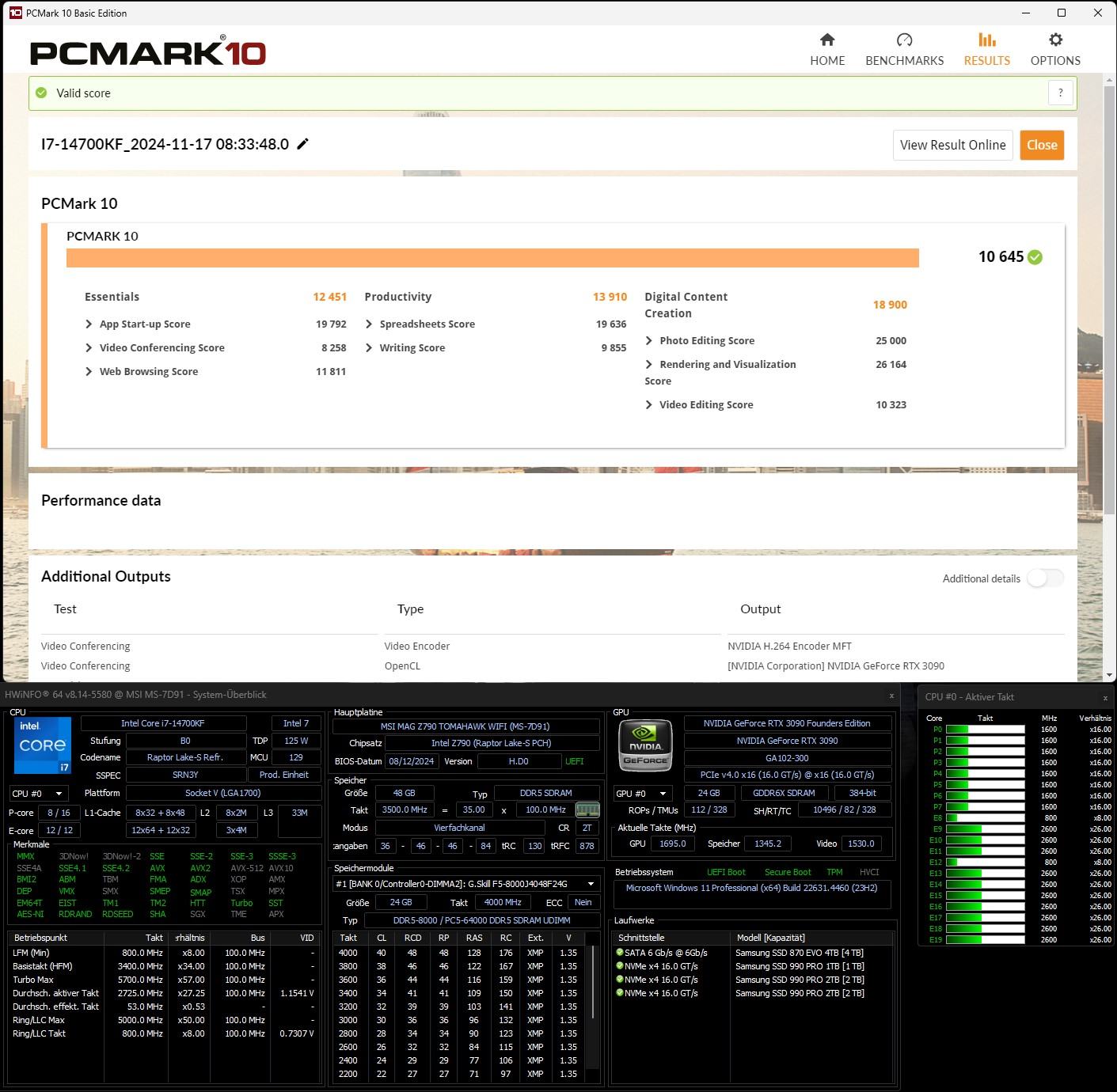Screen dimensions: 1117x1092
Task: Click the DDR5-8000 / PC5-64000 module type field
Action: pyautogui.click(x=482, y=920)
